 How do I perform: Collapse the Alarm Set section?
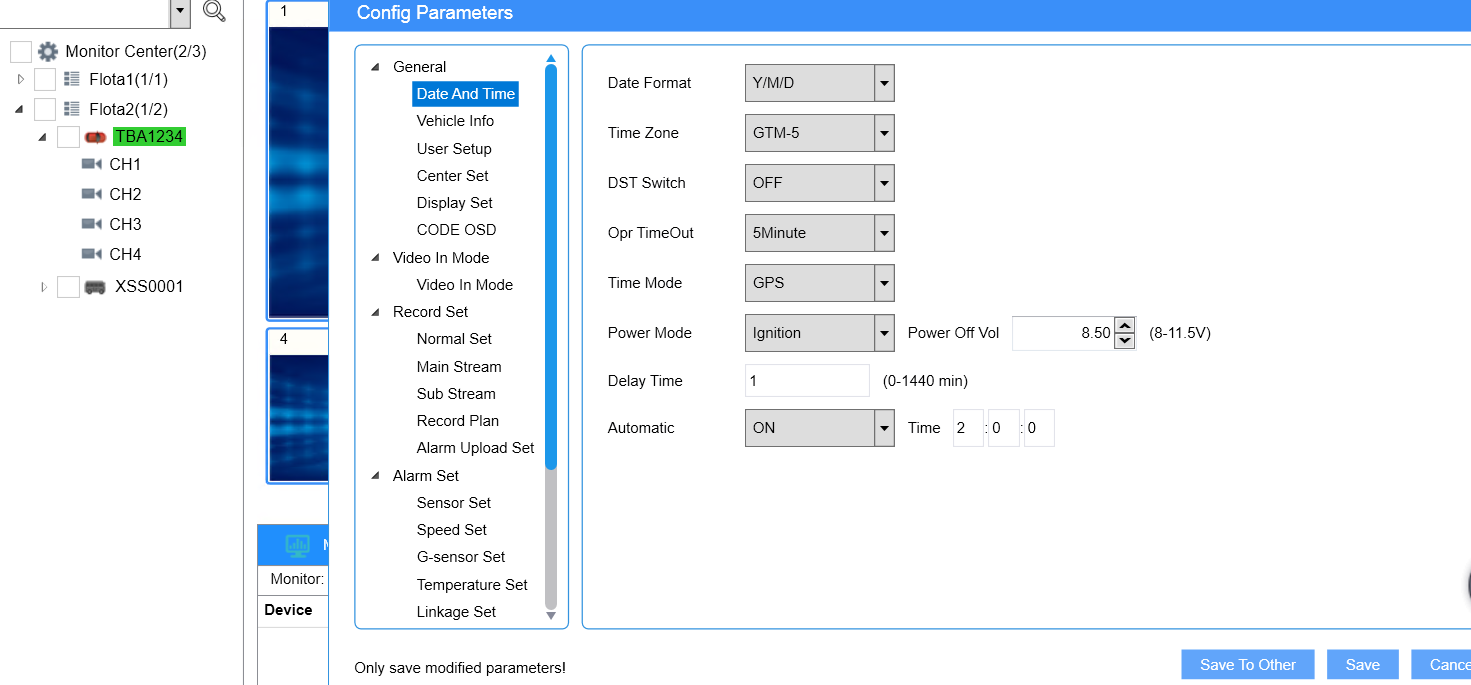click(x=376, y=476)
